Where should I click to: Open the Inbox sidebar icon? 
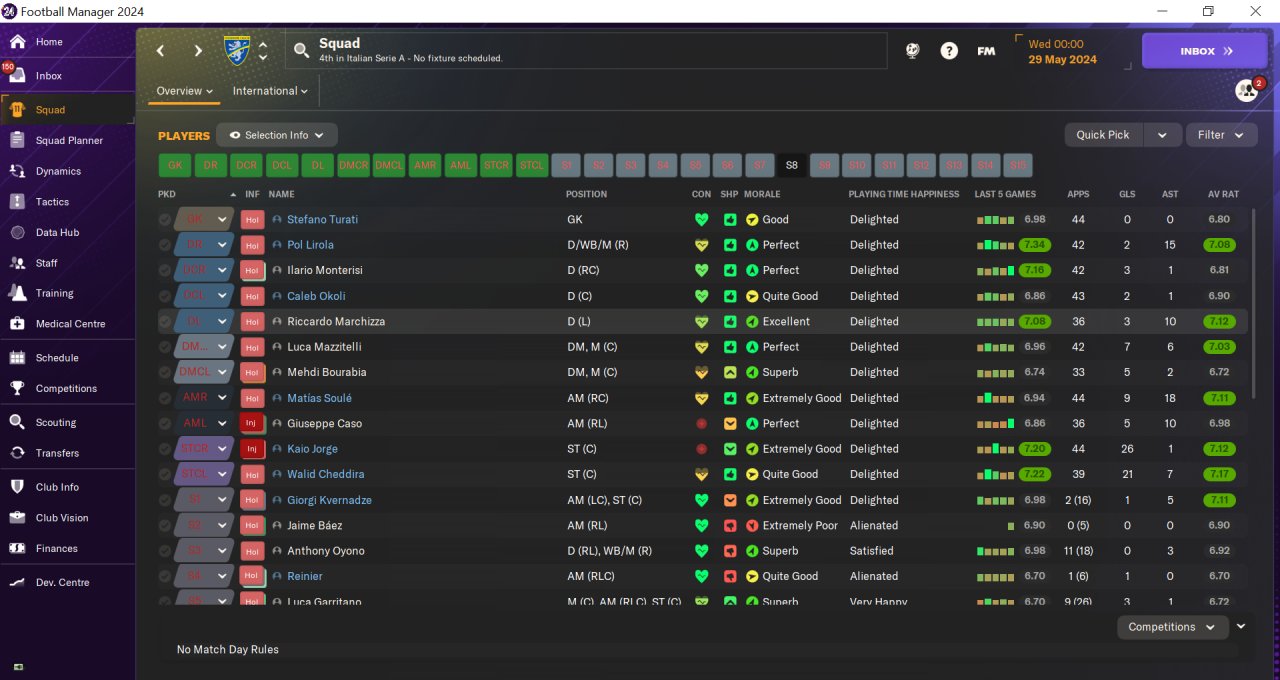(x=17, y=76)
